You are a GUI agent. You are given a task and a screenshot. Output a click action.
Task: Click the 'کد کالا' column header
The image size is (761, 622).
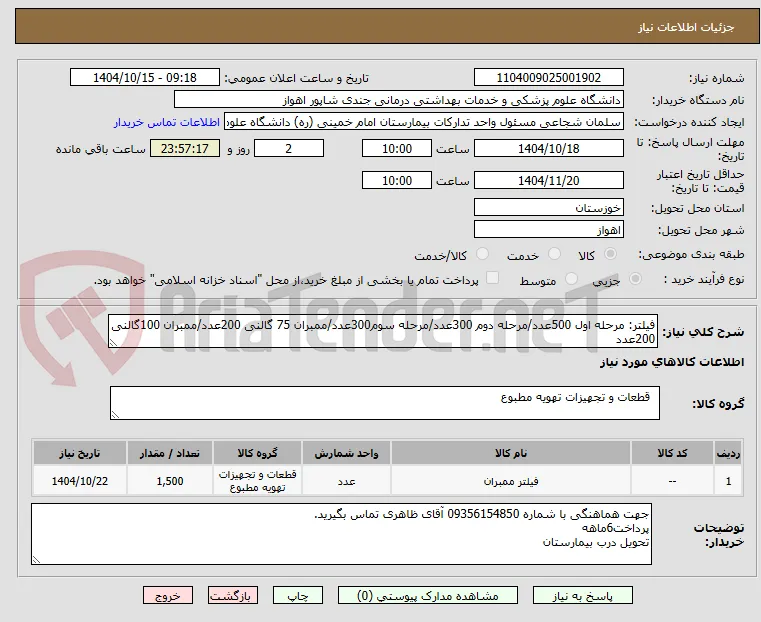(x=672, y=453)
